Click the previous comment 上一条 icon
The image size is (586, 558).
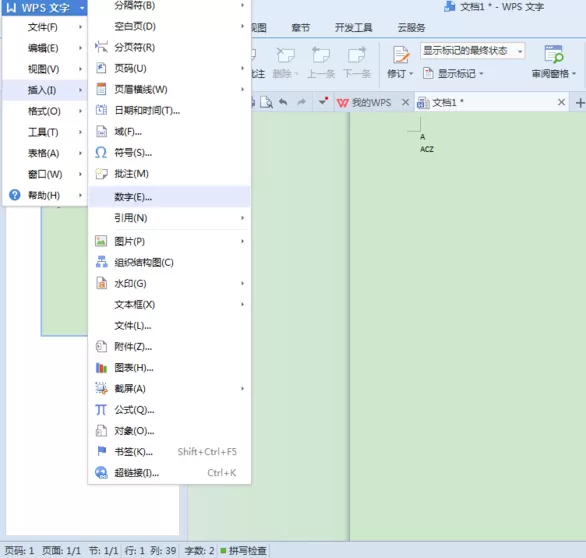pyautogui.click(x=321, y=55)
